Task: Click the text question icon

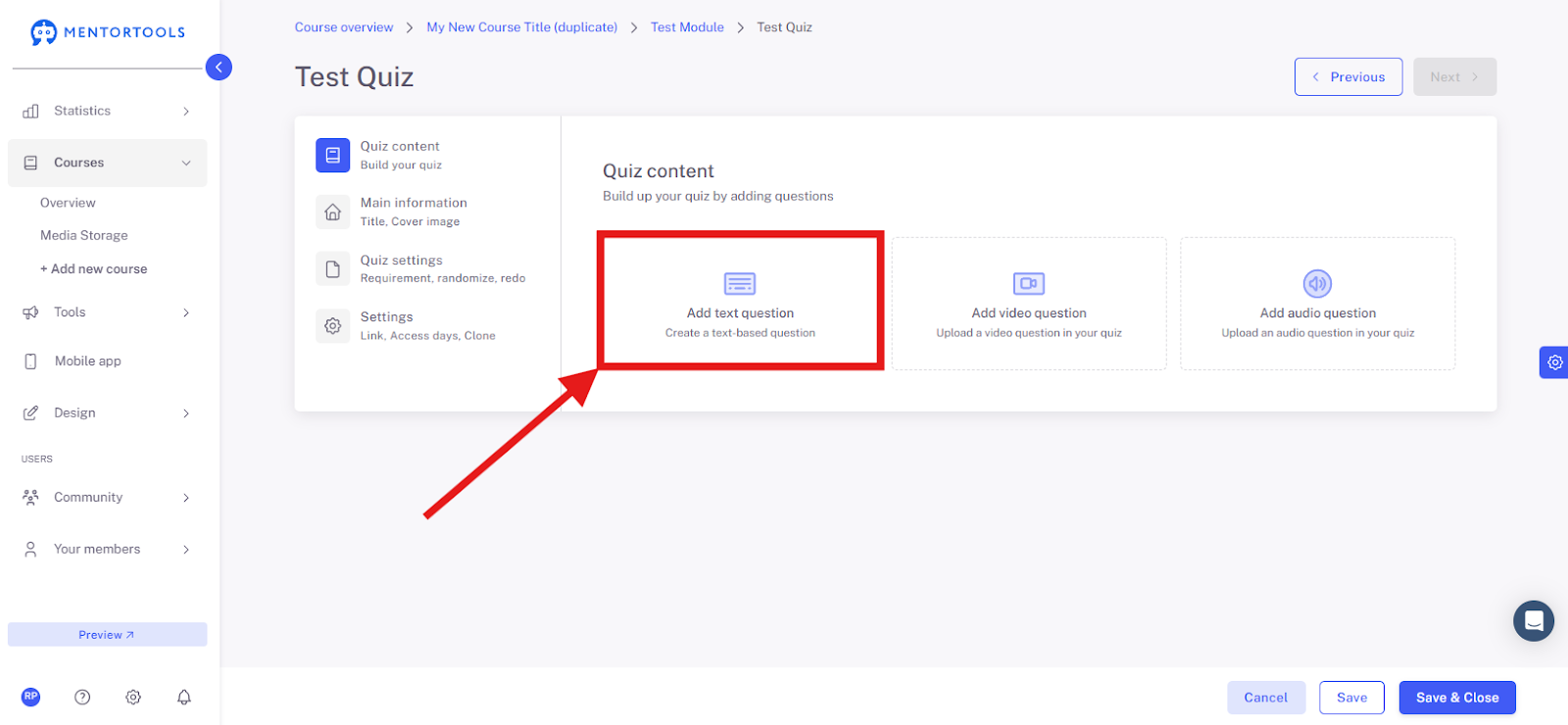Action: point(740,284)
